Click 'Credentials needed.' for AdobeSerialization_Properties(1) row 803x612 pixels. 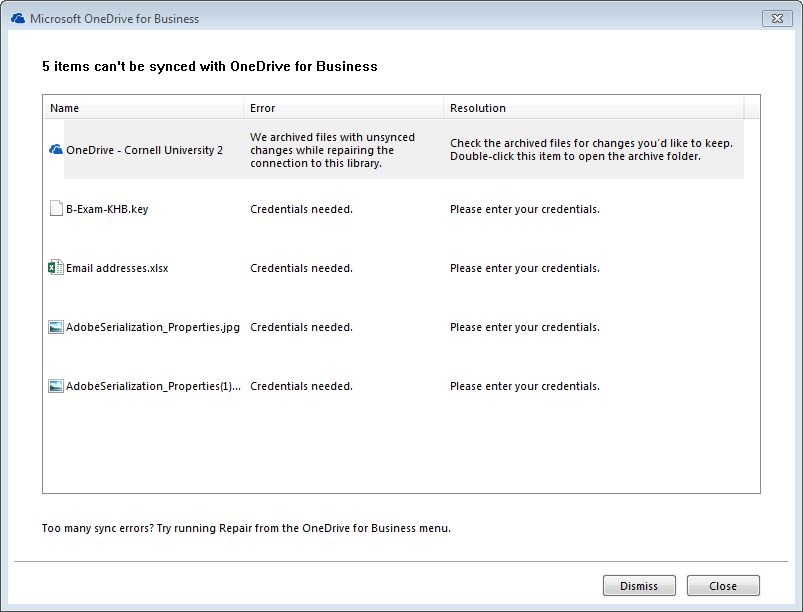click(x=301, y=386)
